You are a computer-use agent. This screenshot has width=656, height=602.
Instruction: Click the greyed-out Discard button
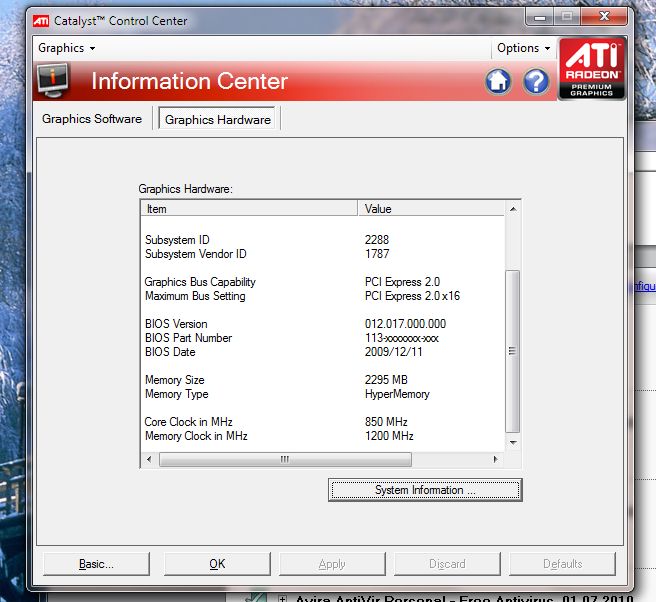tap(447, 564)
